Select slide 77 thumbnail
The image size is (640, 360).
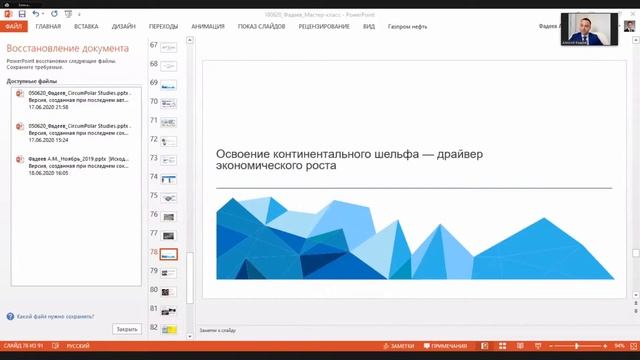[x=168, y=236]
